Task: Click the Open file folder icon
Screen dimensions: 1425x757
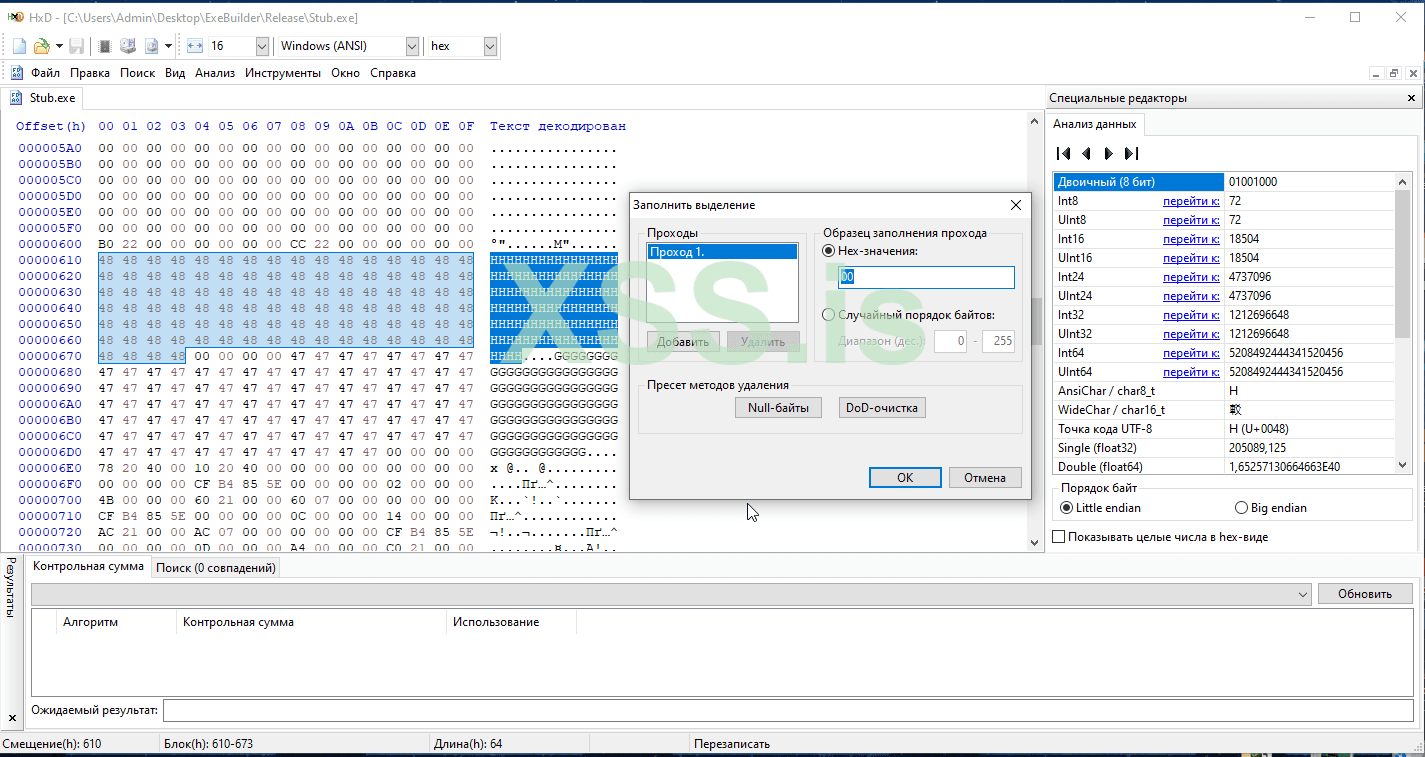Action: tap(42, 46)
